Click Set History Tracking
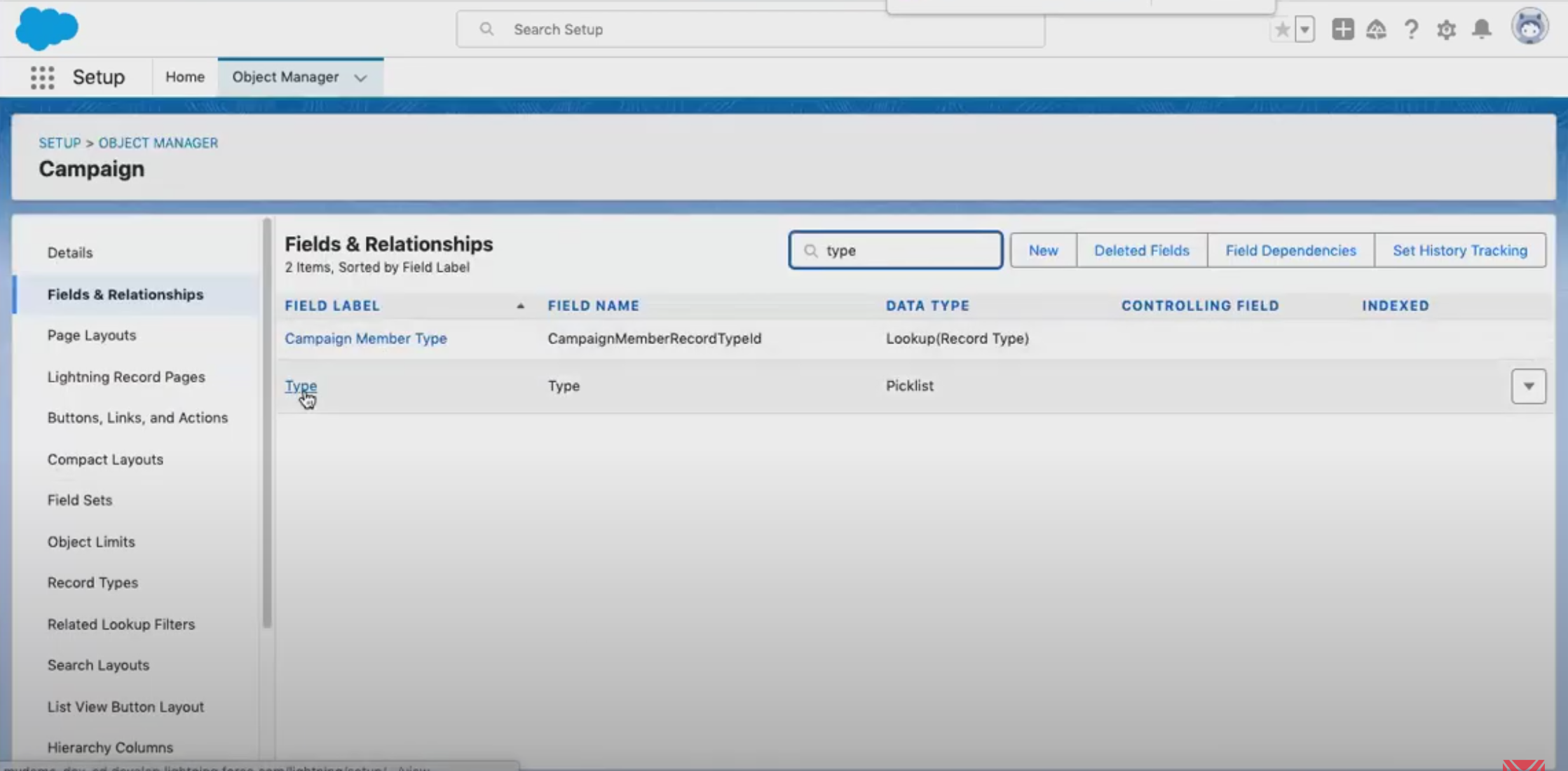The image size is (1568, 771). (x=1459, y=250)
